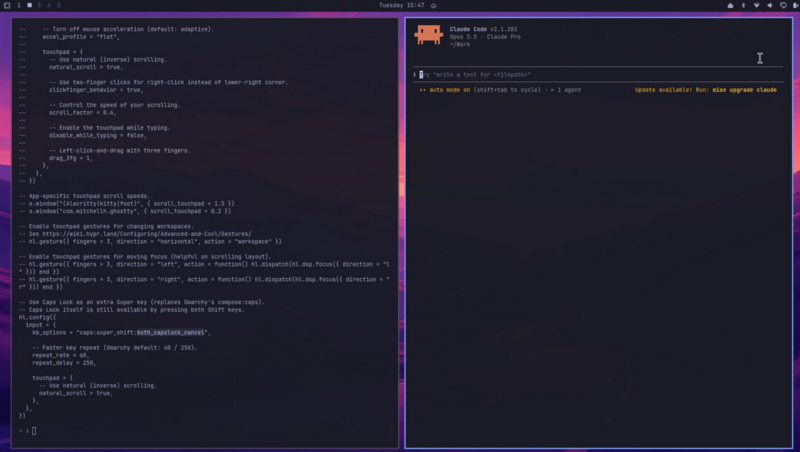Click the auto mode on indicator
Viewport: 800px width, 452px height.
tap(444, 90)
